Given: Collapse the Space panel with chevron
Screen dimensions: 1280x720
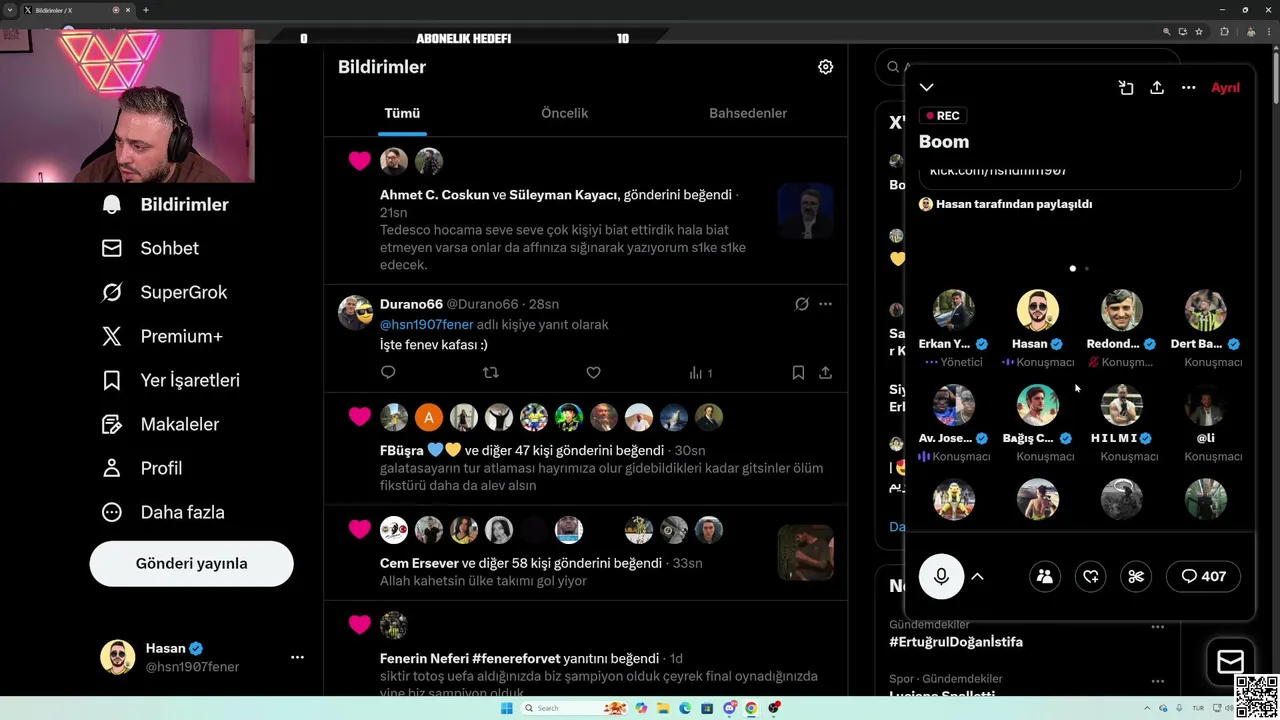Looking at the screenshot, I should point(927,87).
